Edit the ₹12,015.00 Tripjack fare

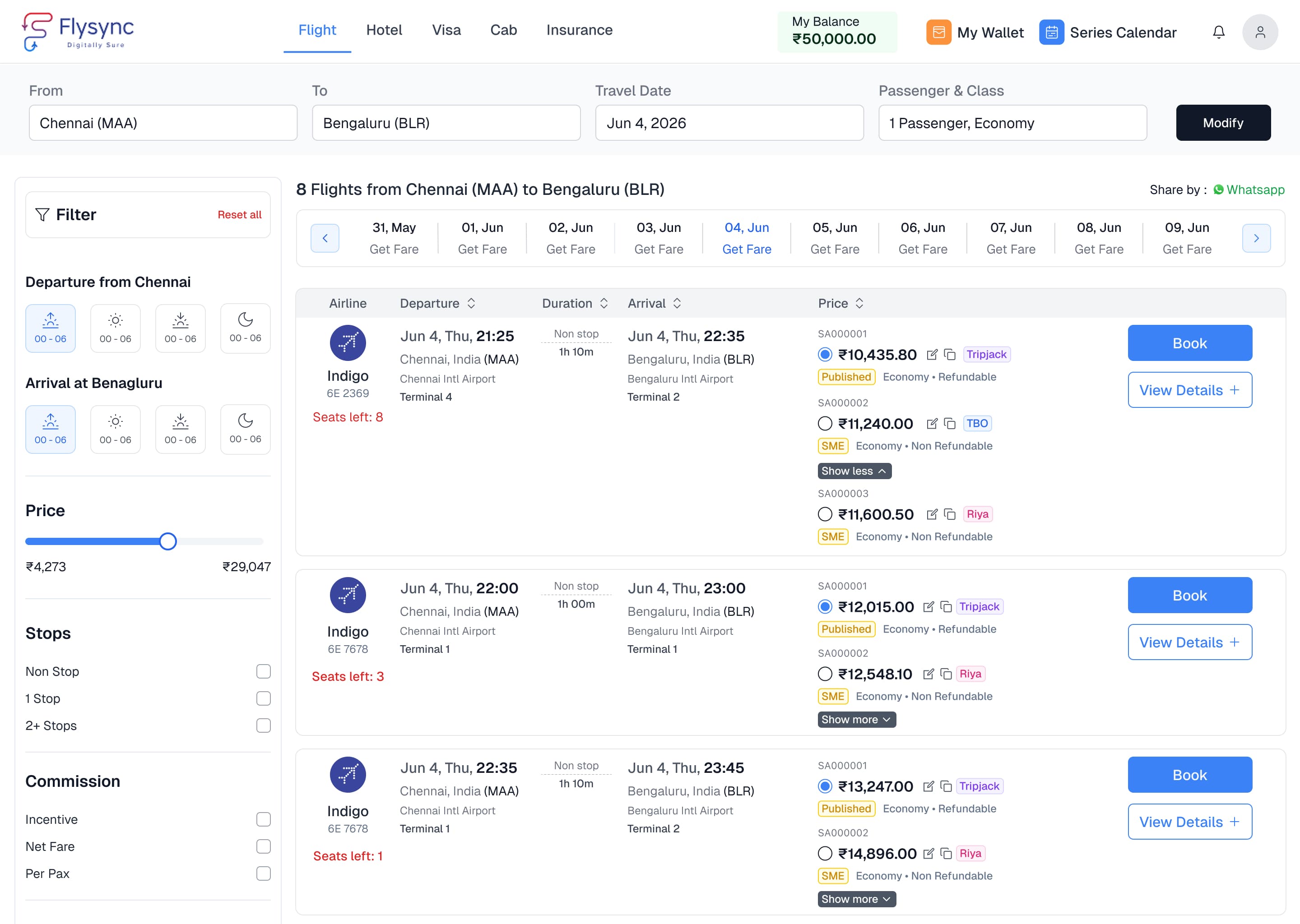click(929, 606)
